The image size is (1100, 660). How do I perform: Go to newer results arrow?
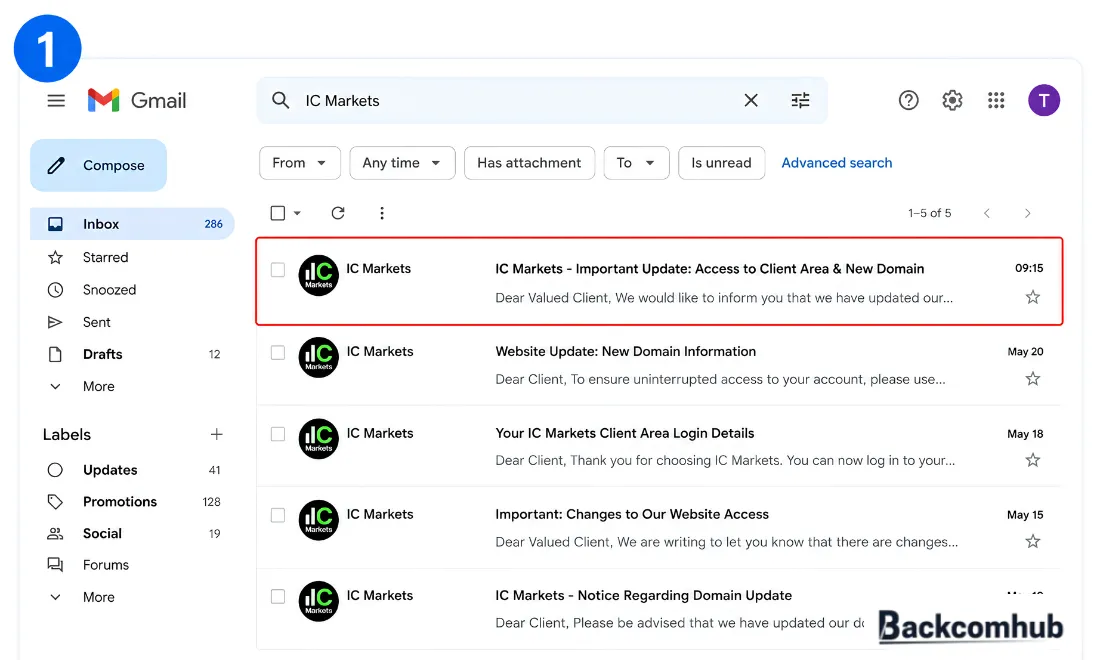pos(987,213)
